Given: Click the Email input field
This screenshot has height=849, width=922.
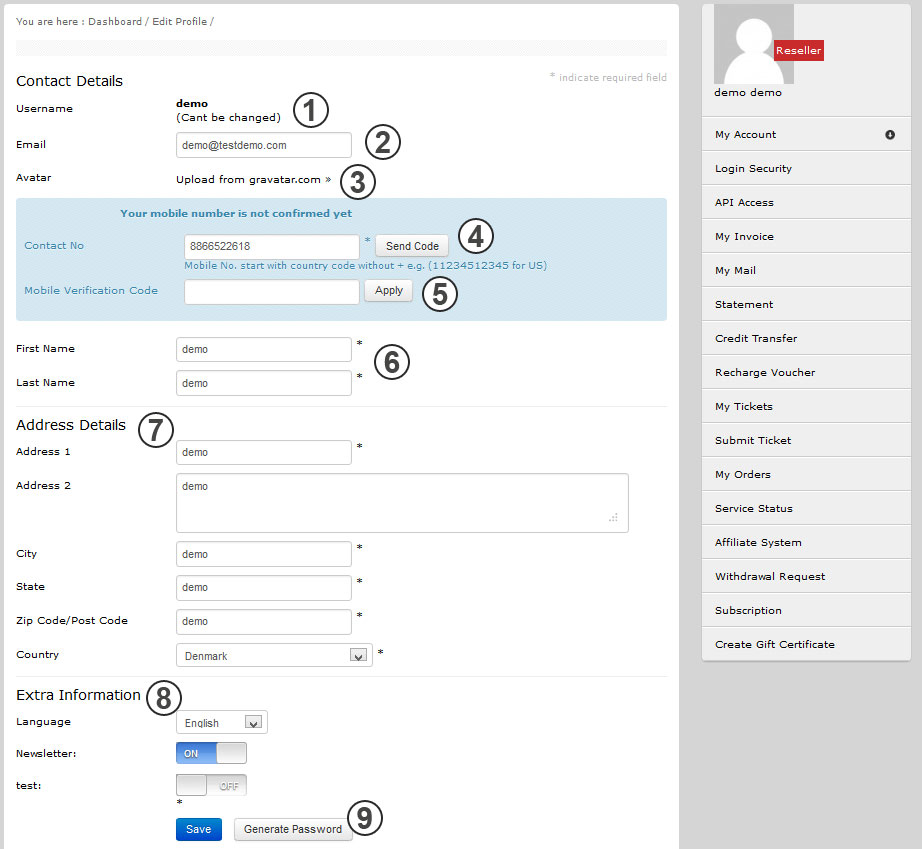Looking at the screenshot, I should [263, 145].
